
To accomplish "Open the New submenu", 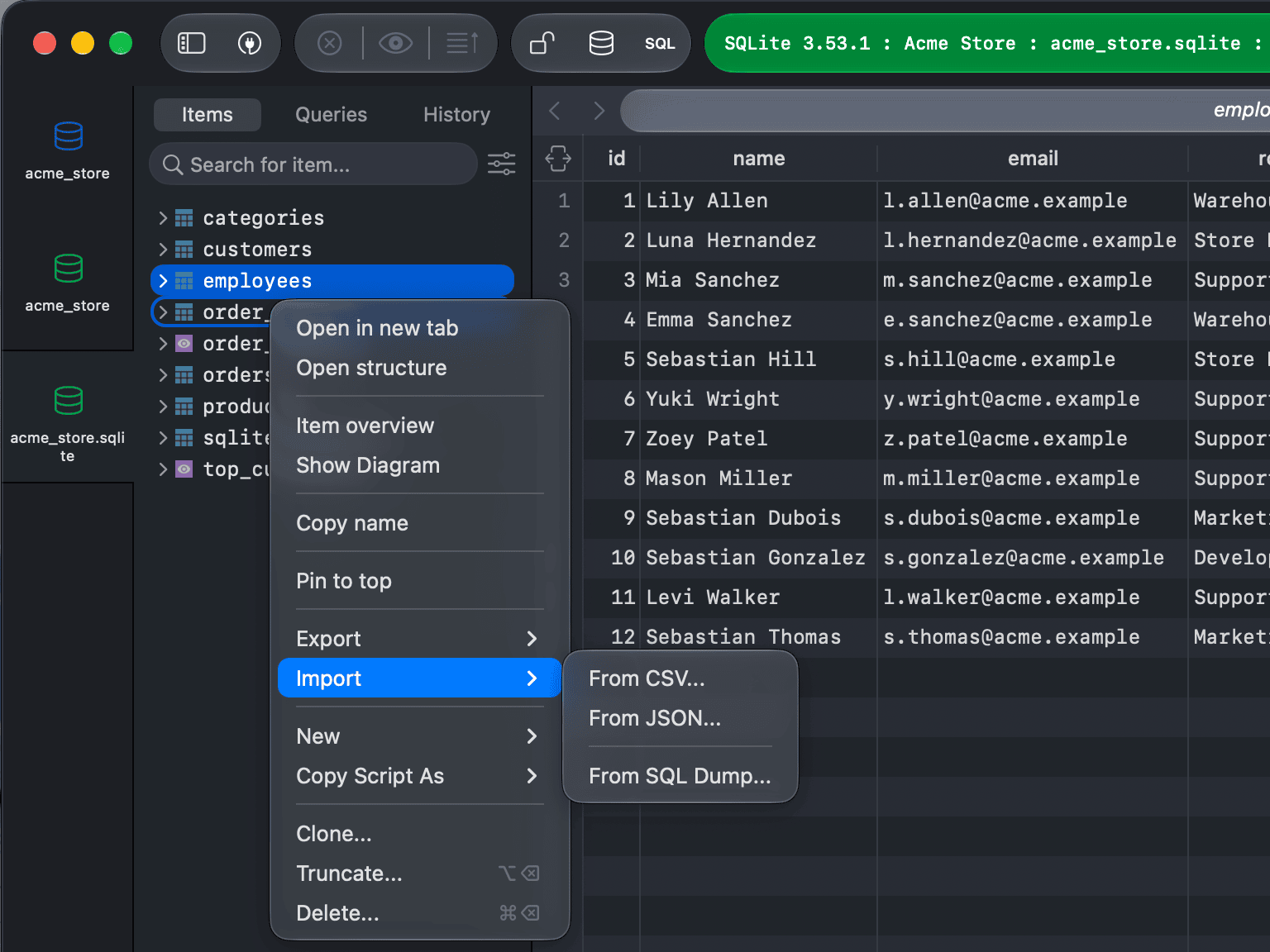I will pos(420,736).
